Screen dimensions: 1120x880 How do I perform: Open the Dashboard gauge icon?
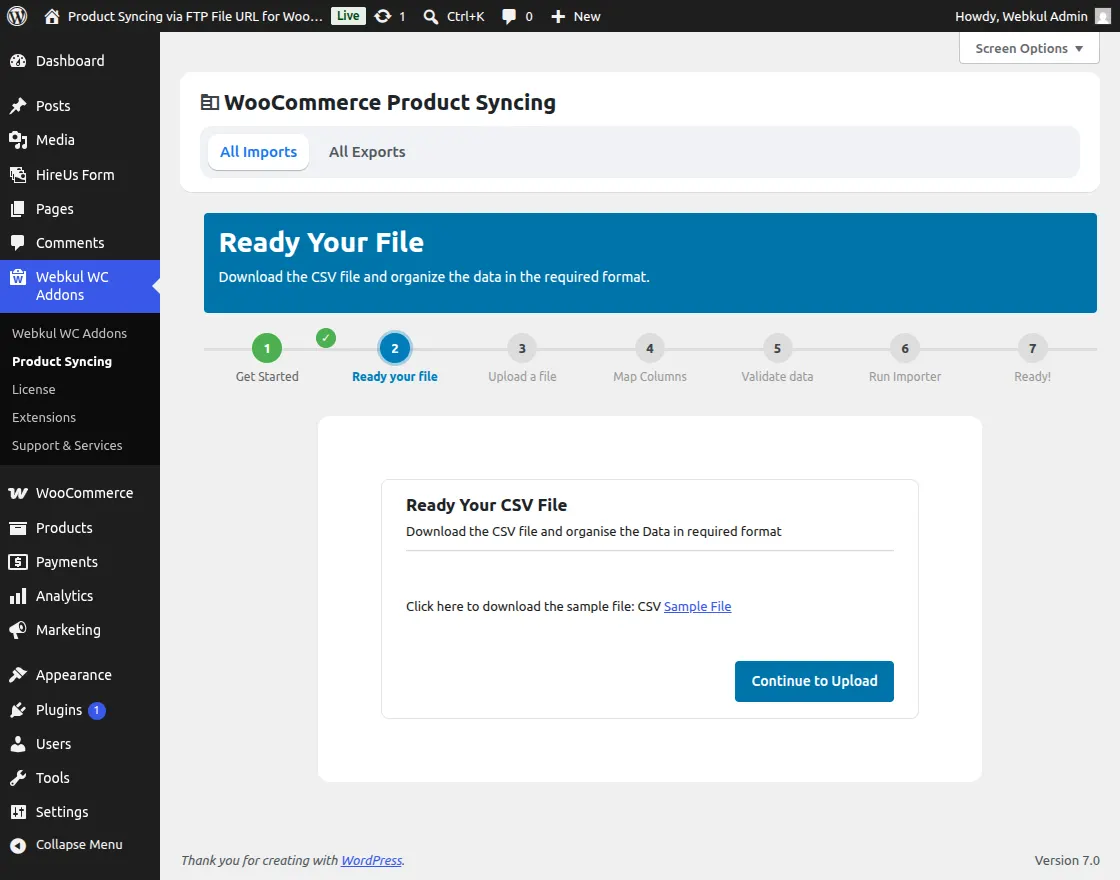[x=18, y=61]
